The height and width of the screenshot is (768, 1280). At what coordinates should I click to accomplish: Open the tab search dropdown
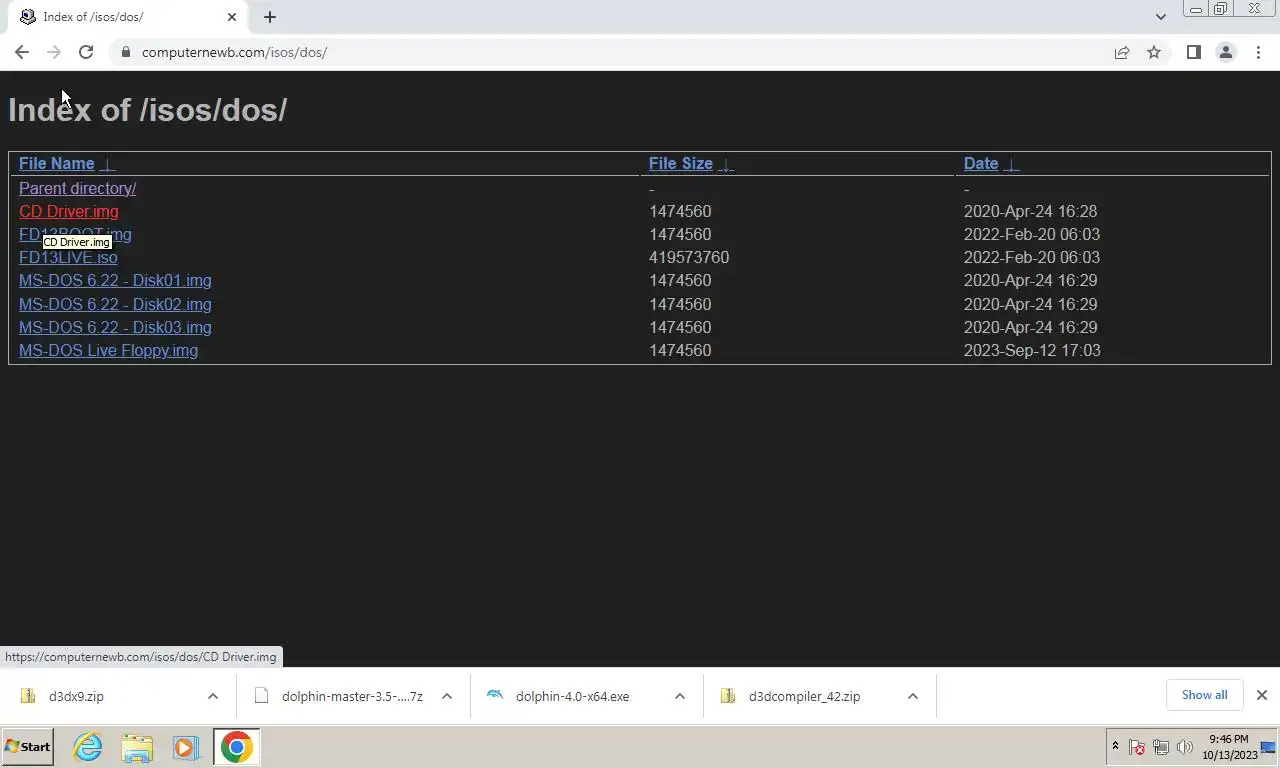click(1160, 17)
